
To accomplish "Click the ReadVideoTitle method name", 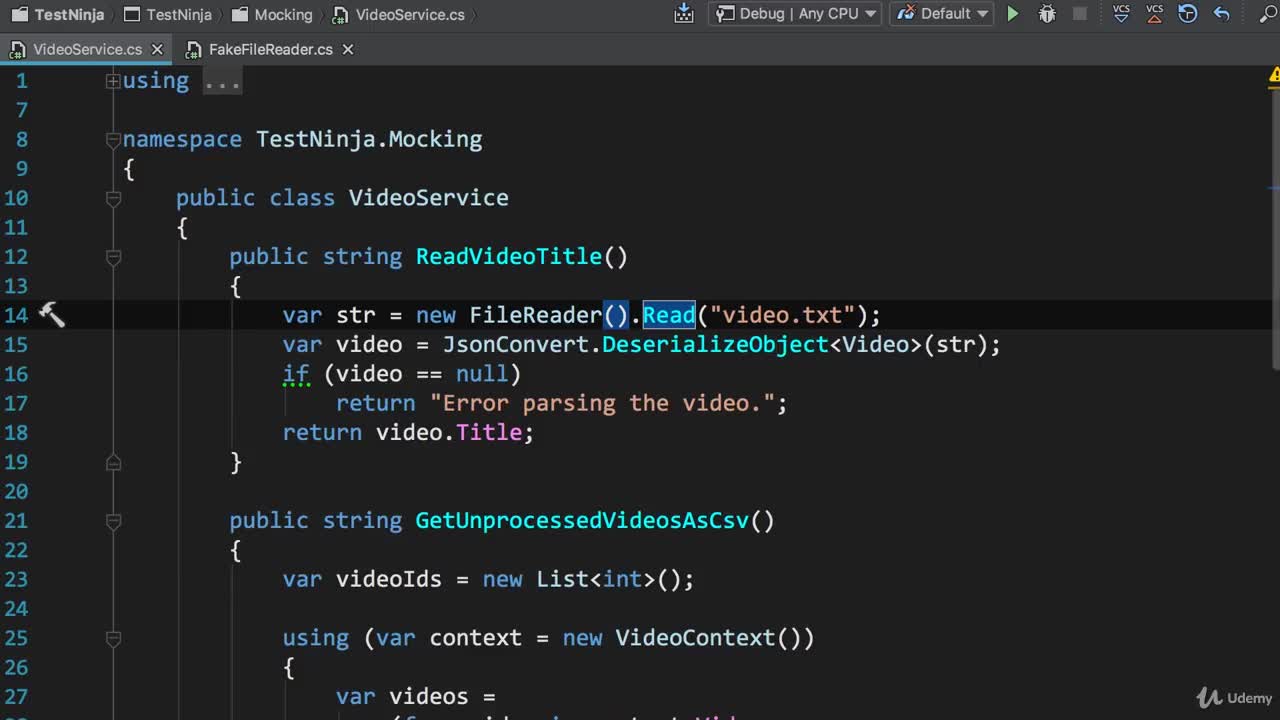I will point(509,257).
